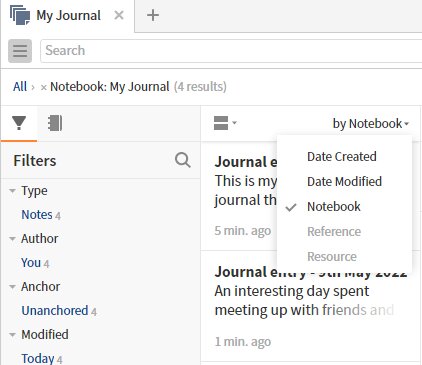Screen dimensions: 422x365
Task: Click the magnifier icon next to Filters
Action: (x=183, y=160)
